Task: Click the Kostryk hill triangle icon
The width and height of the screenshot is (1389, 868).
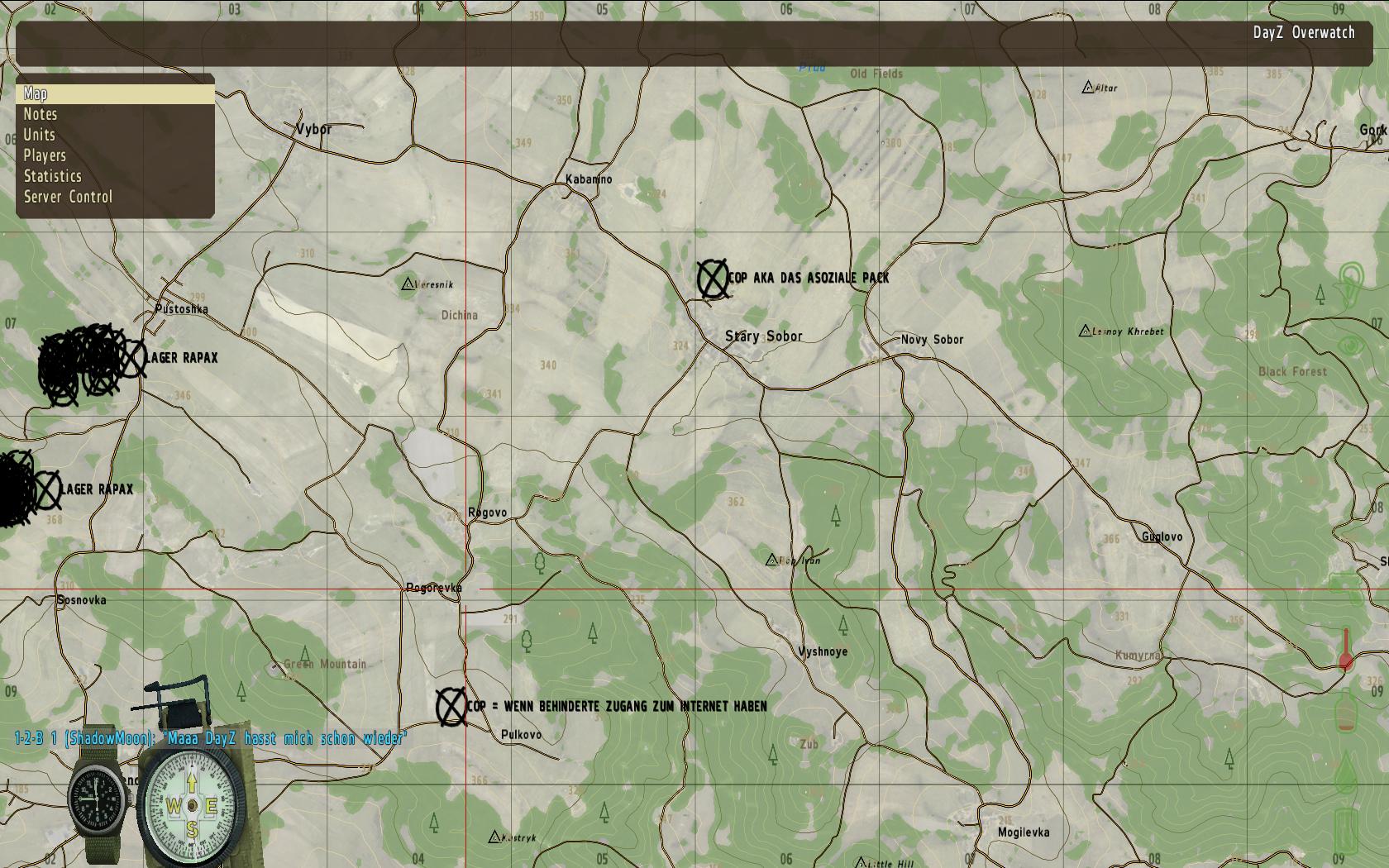Action: (494, 837)
